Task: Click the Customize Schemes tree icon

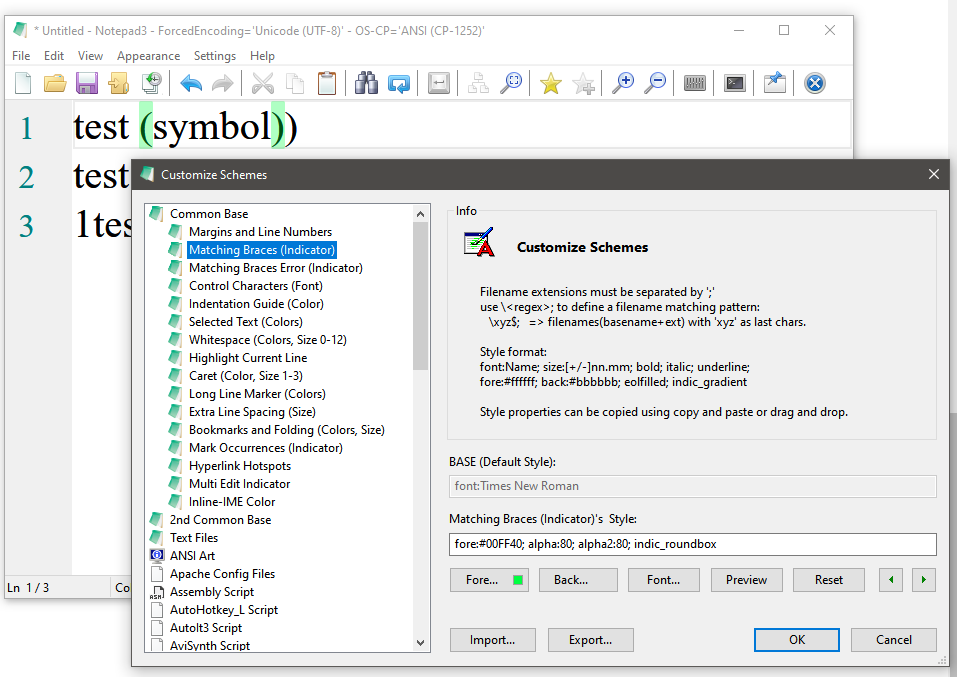Action: point(478,84)
